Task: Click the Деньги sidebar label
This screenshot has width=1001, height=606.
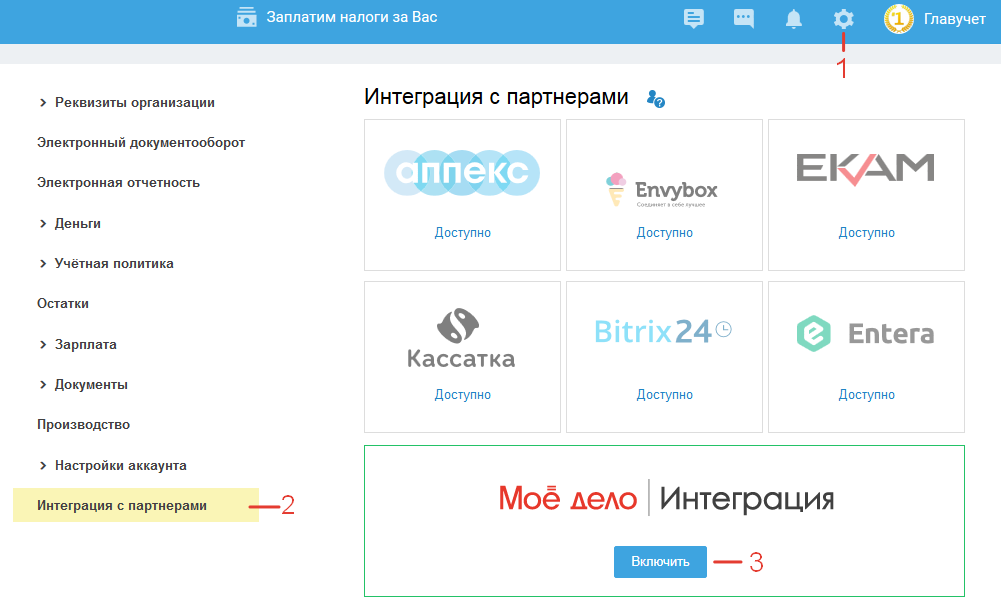Action: point(78,223)
